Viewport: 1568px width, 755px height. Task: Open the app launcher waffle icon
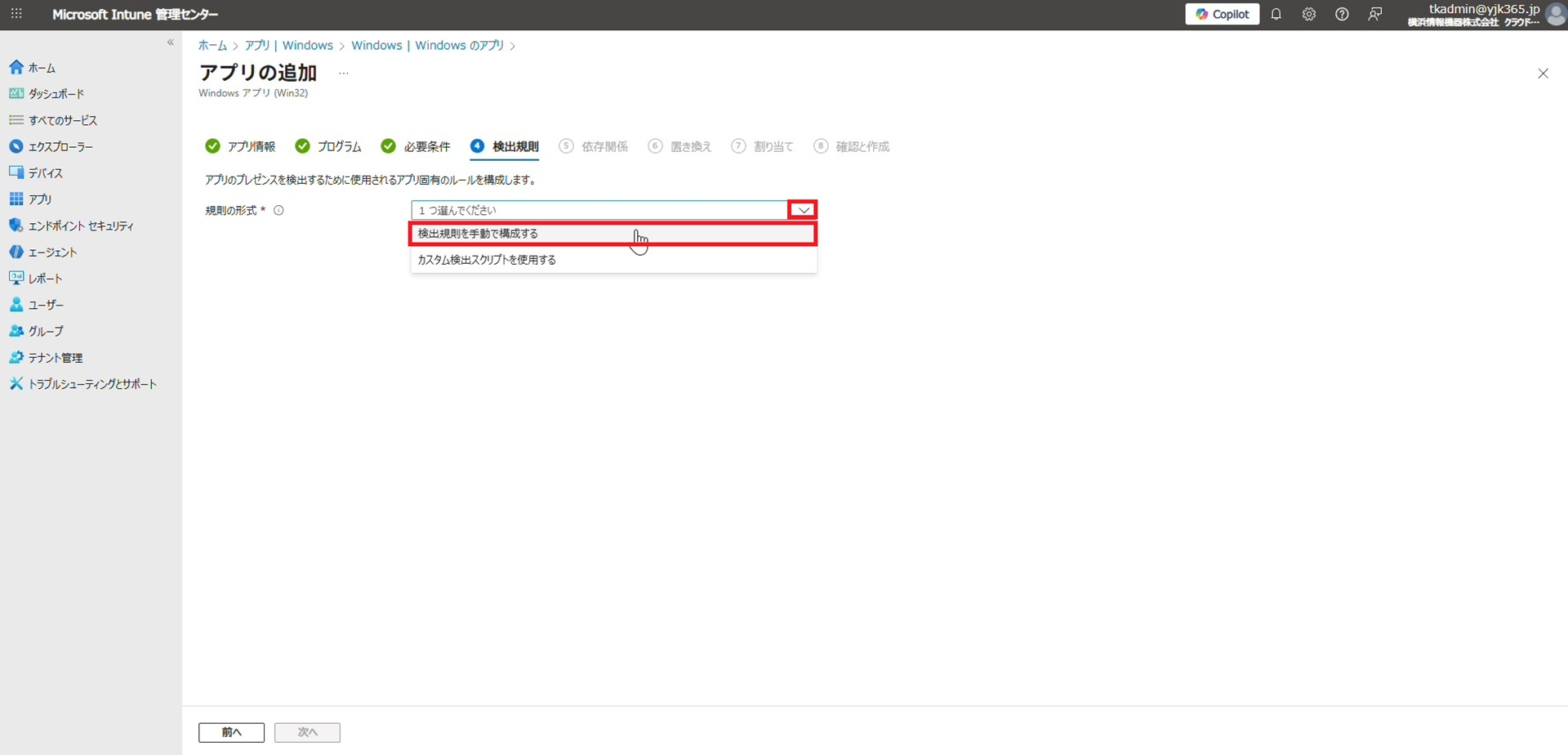click(x=16, y=15)
